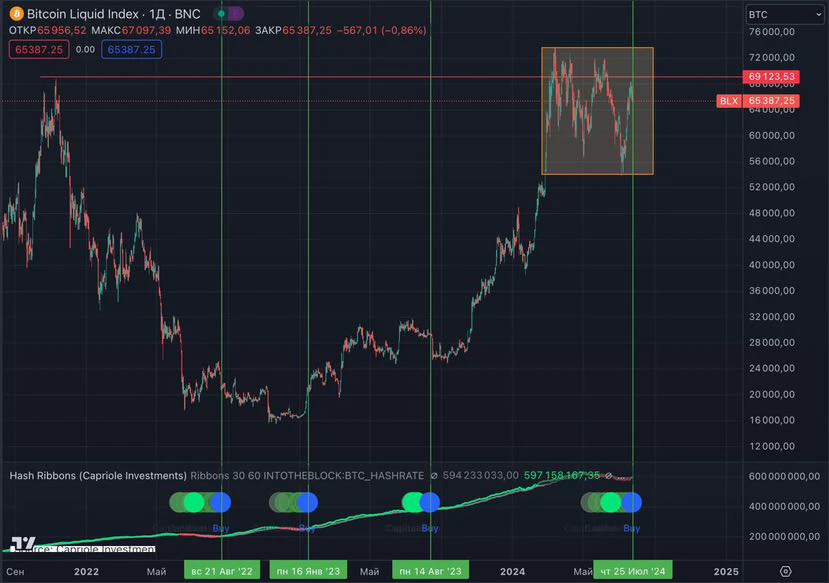This screenshot has height=583, width=829.
Task: Click the 0.00 spread value
Action: (85, 50)
